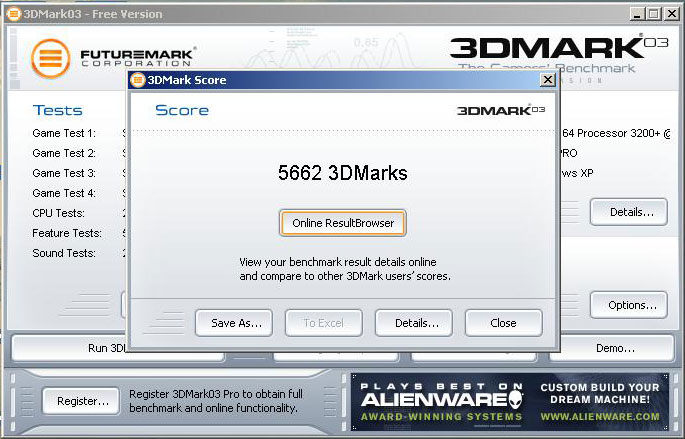Visit the www.alienware.com link in the banner
Viewport: 685px width, 439px height.
coord(600,416)
